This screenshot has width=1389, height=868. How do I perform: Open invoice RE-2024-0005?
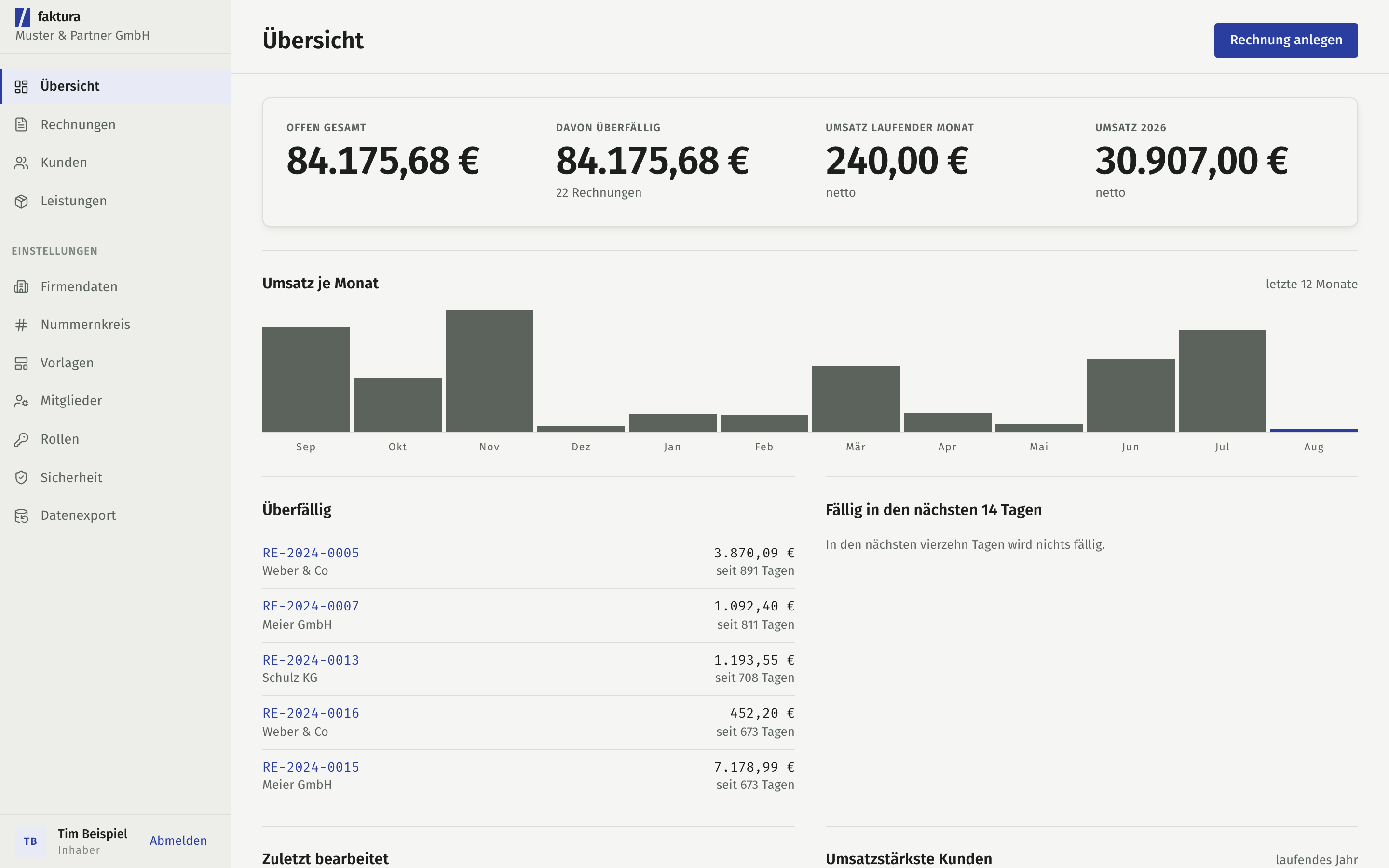(x=311, y=553)
